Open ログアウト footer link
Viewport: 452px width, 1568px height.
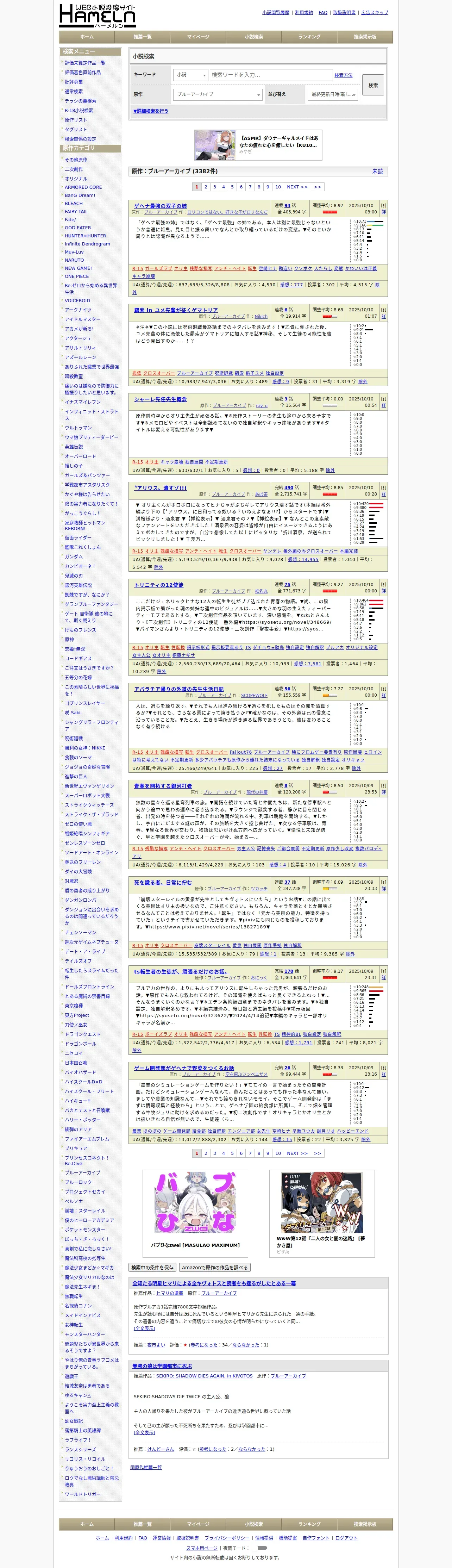(346, 1538)
